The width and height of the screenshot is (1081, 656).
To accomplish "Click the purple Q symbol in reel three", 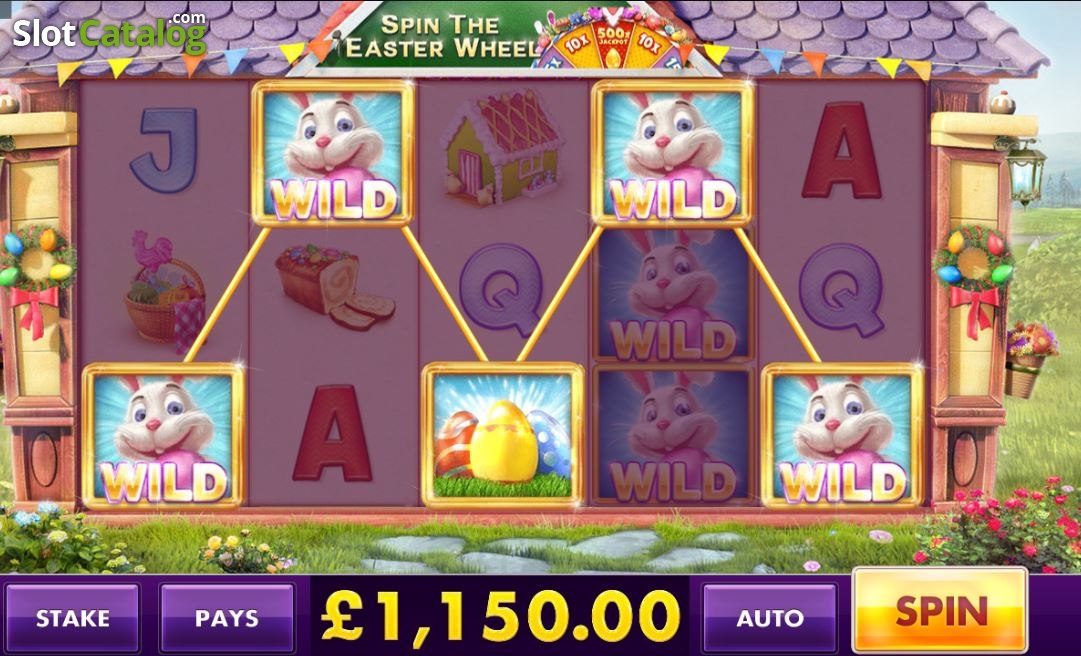I will click(501, 290).
